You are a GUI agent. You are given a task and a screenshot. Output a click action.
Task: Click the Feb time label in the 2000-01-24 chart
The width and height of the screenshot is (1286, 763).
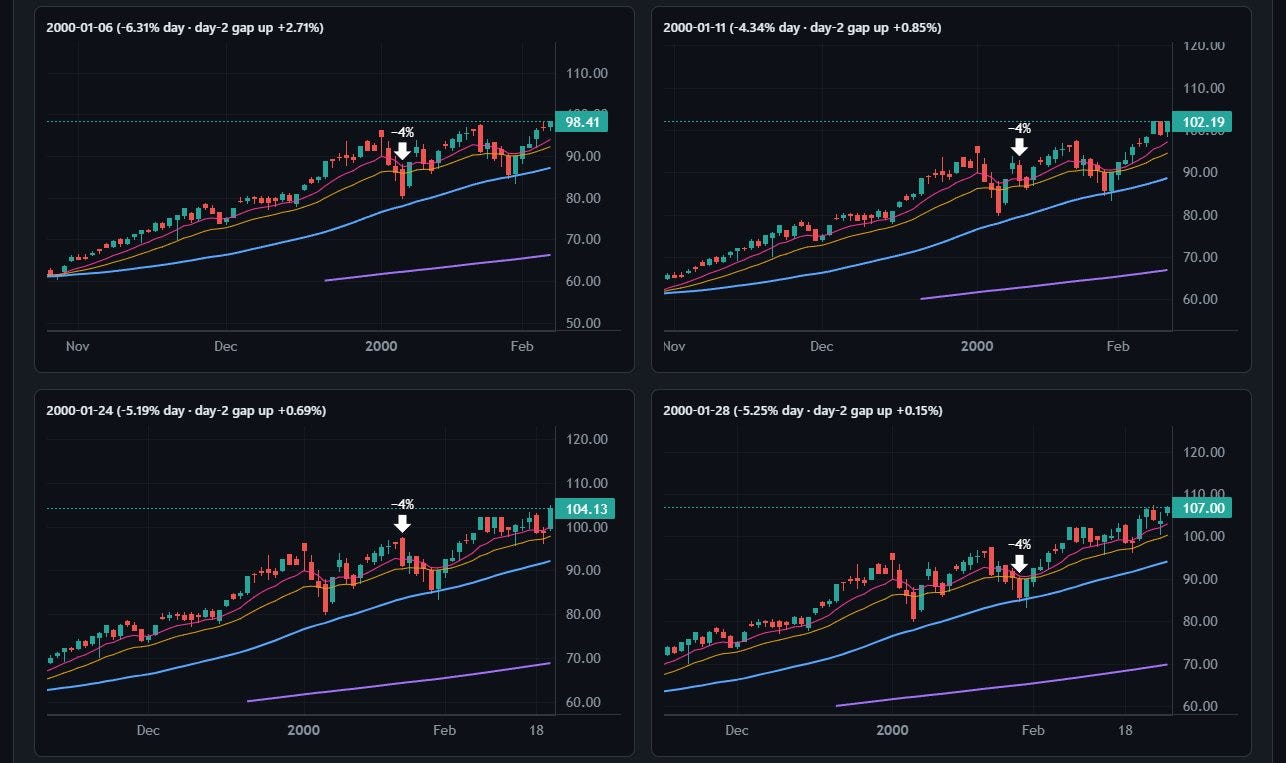pos(443,730)
